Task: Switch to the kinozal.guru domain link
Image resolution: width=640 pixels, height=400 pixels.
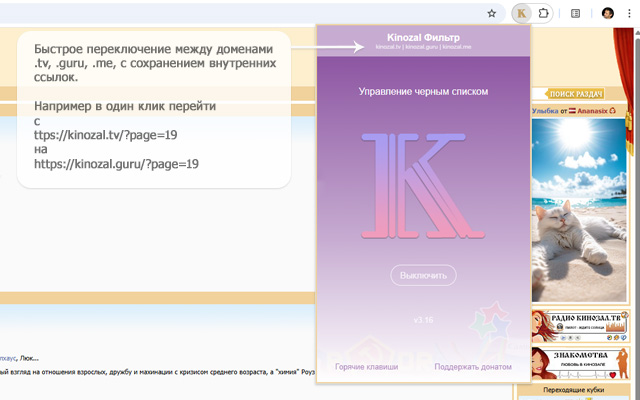Action: click(422, 47)
